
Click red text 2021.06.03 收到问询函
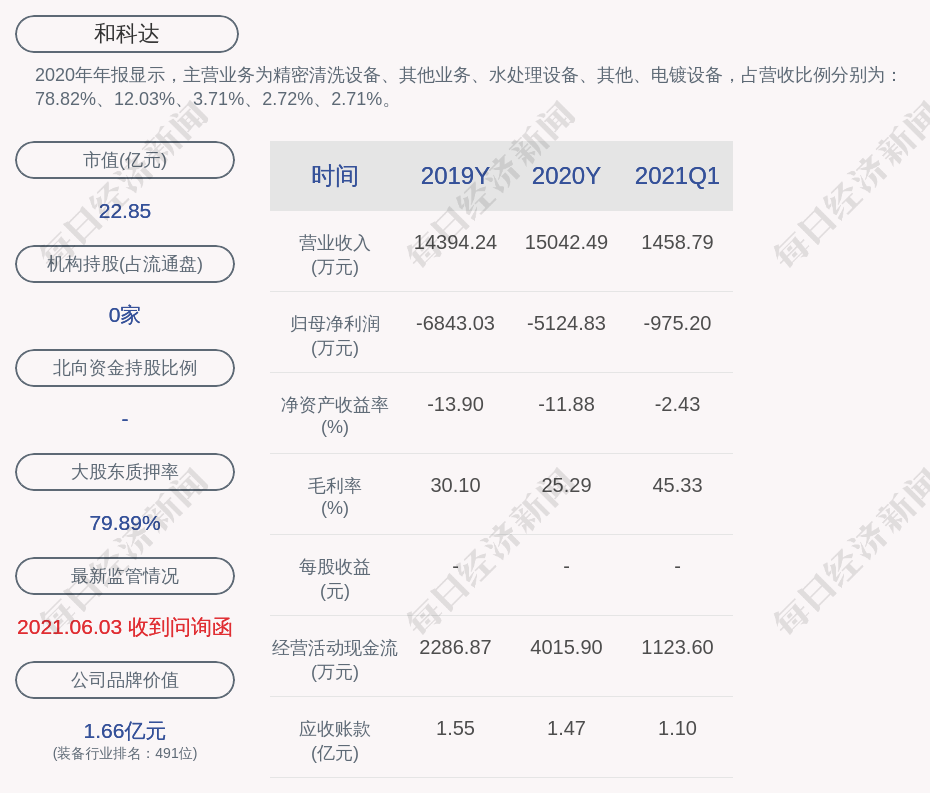tap(125, 627)
